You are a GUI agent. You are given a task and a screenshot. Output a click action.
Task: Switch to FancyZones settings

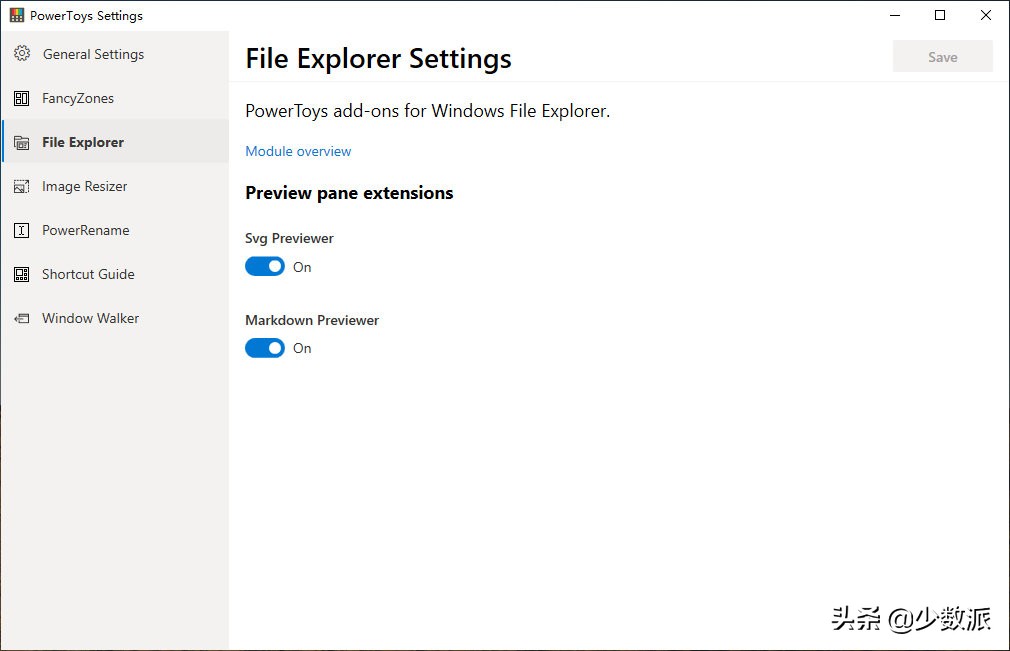coord(116,99)
